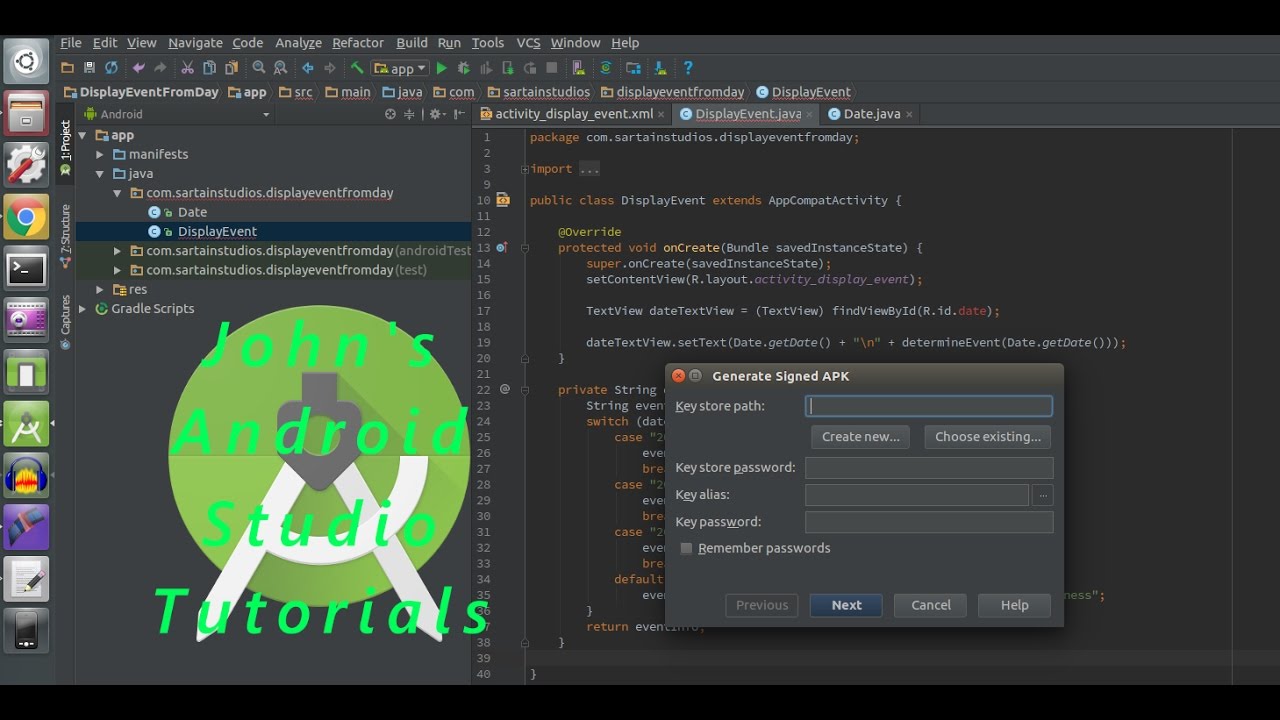
Task: Click the Replace toolbar icon
Action: click(x=280, y=68)
